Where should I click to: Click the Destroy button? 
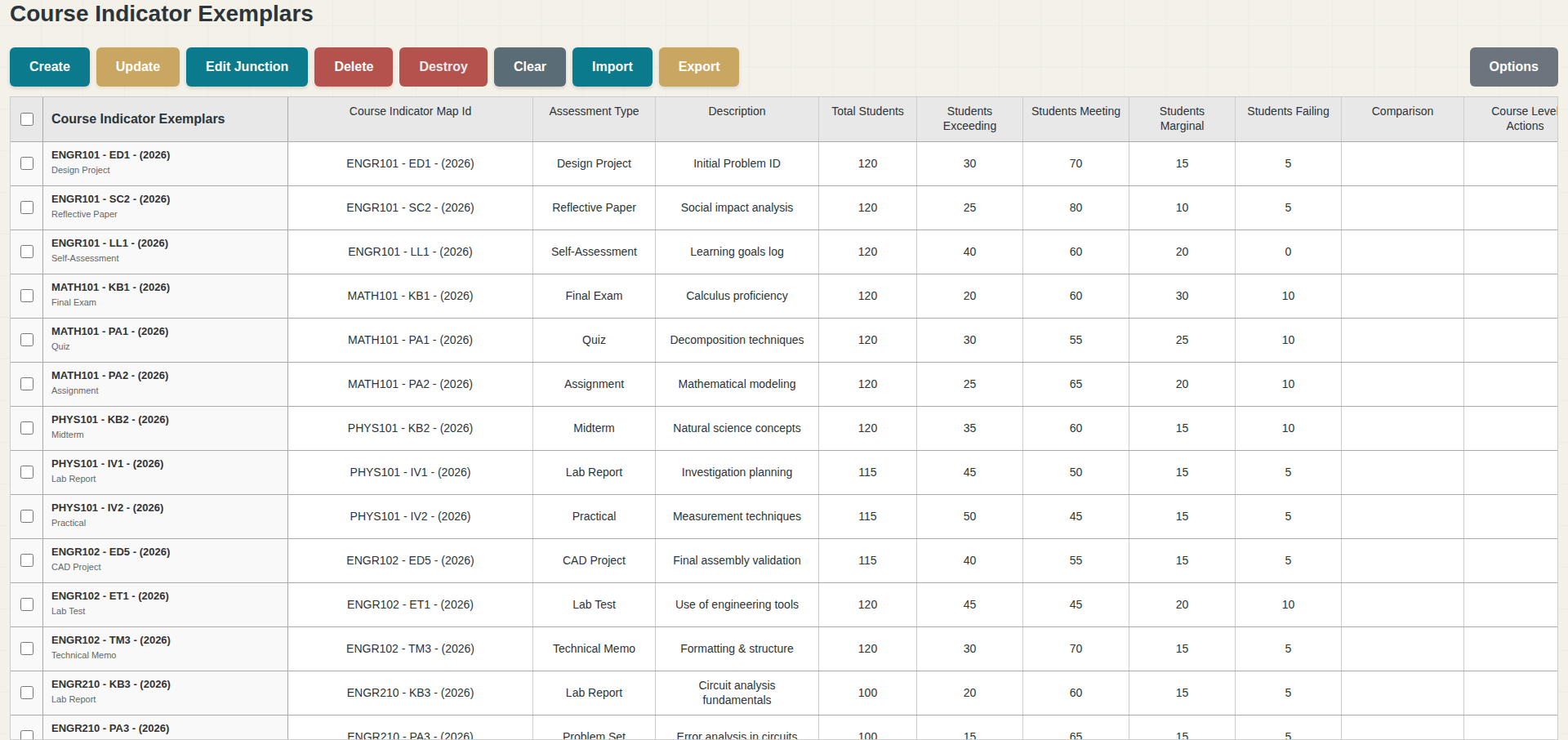pos(443,66)
